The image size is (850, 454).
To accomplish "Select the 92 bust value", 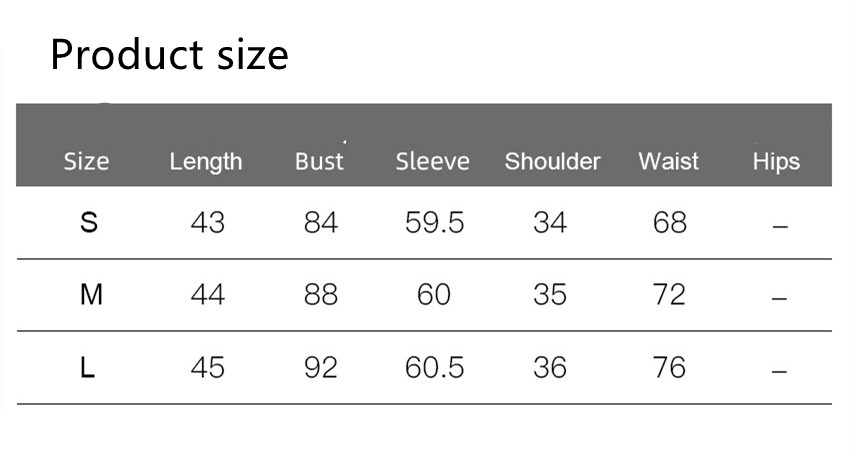I will point(321,368).
